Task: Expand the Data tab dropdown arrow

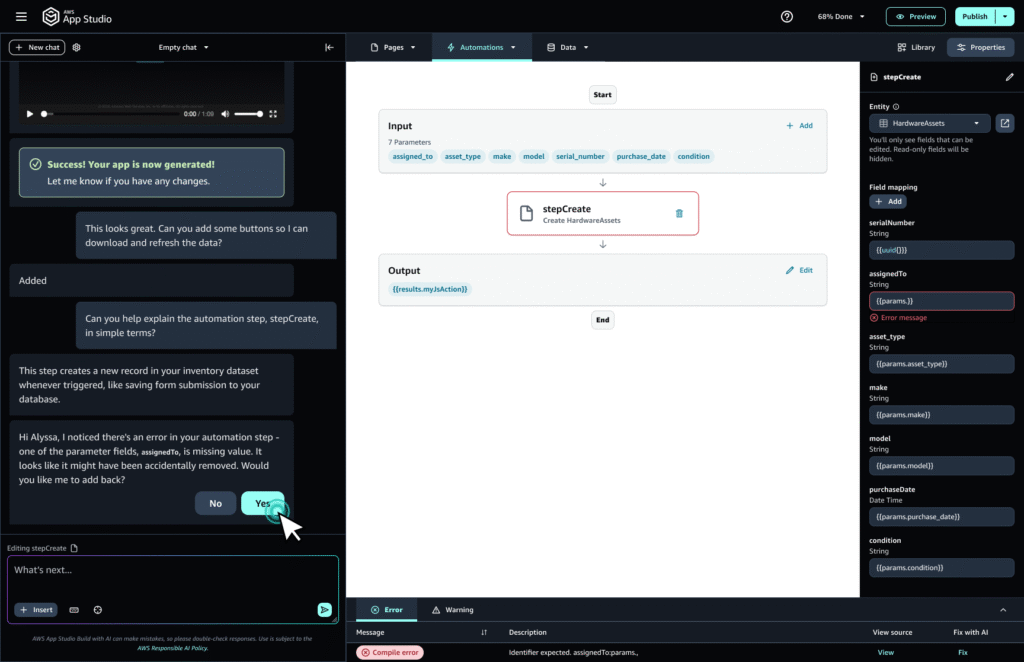Action: coord(586,47)
